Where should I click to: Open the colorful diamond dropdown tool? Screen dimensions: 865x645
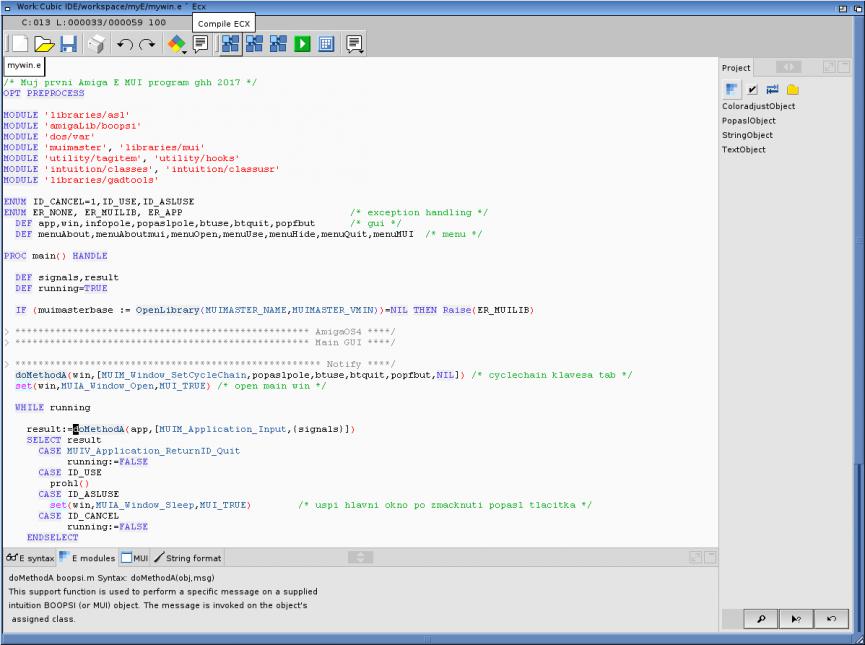click(176, 43)
